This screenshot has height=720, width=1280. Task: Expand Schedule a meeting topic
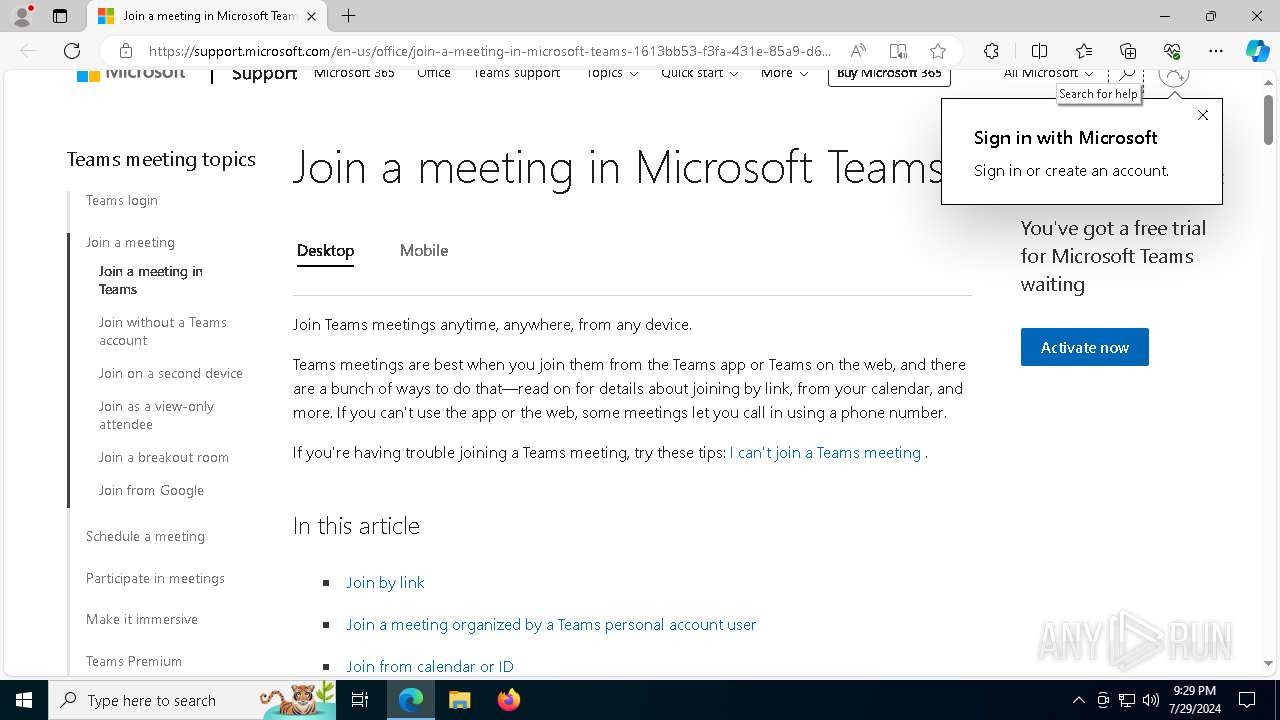(145, 536)
